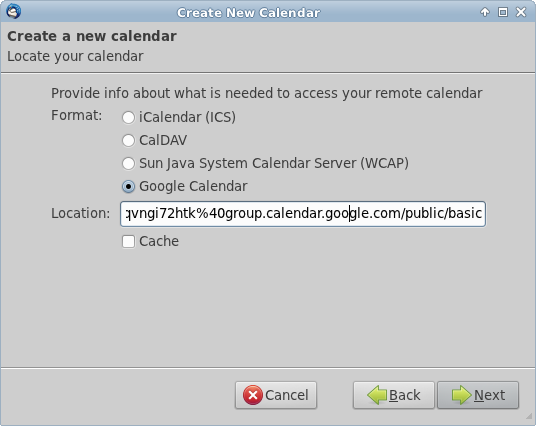The image size is (536, 426).
Task: Select the iCalendar (ICS) format radio button
Action: (129, 117)
